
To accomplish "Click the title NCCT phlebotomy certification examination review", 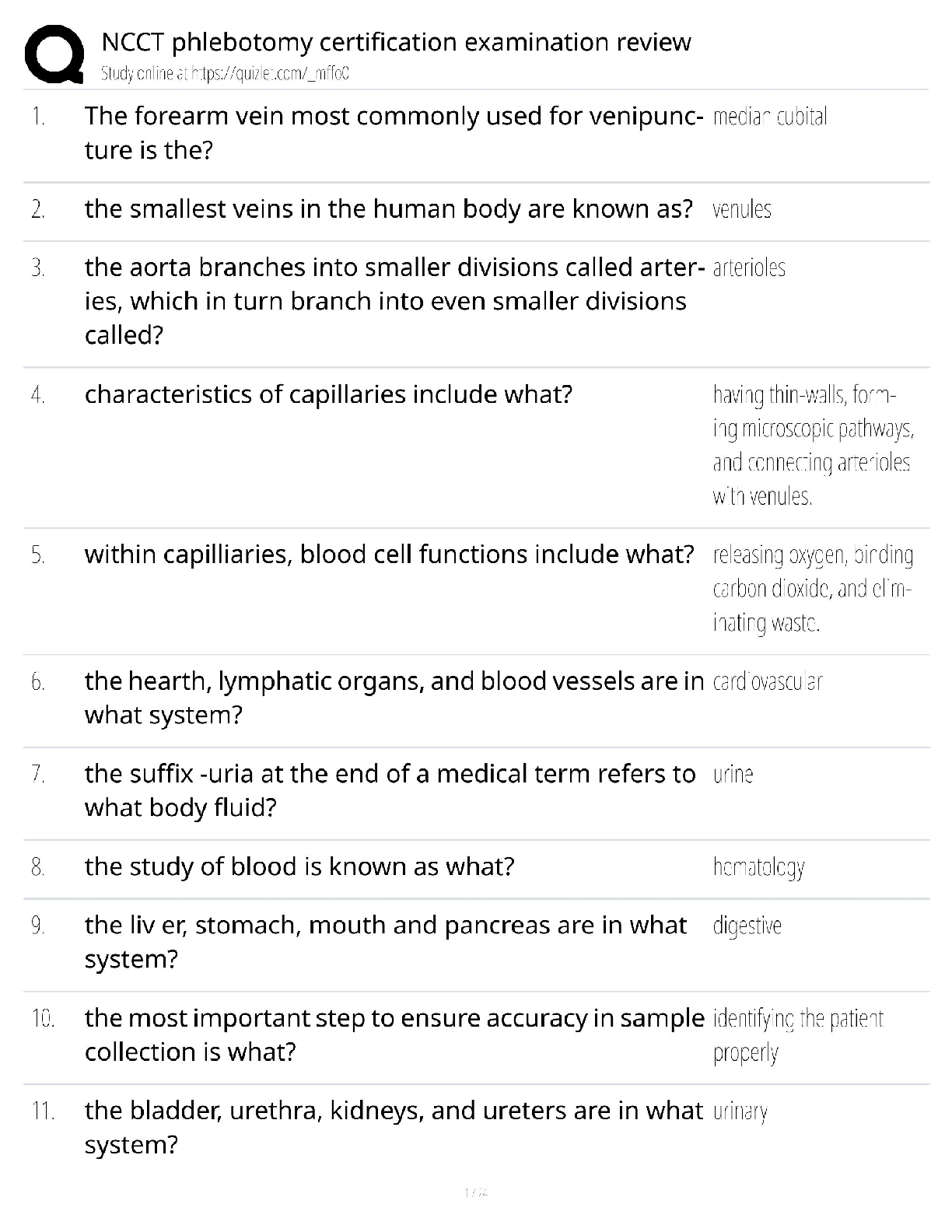I will (396, 42).
